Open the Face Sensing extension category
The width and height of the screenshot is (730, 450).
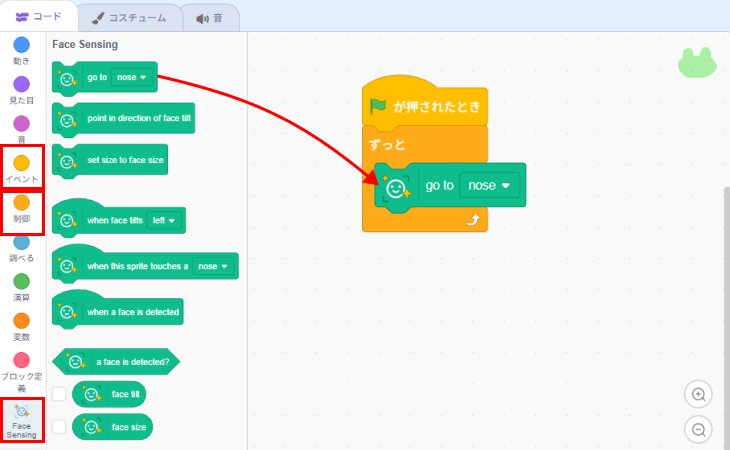click(x=22, y=420)
